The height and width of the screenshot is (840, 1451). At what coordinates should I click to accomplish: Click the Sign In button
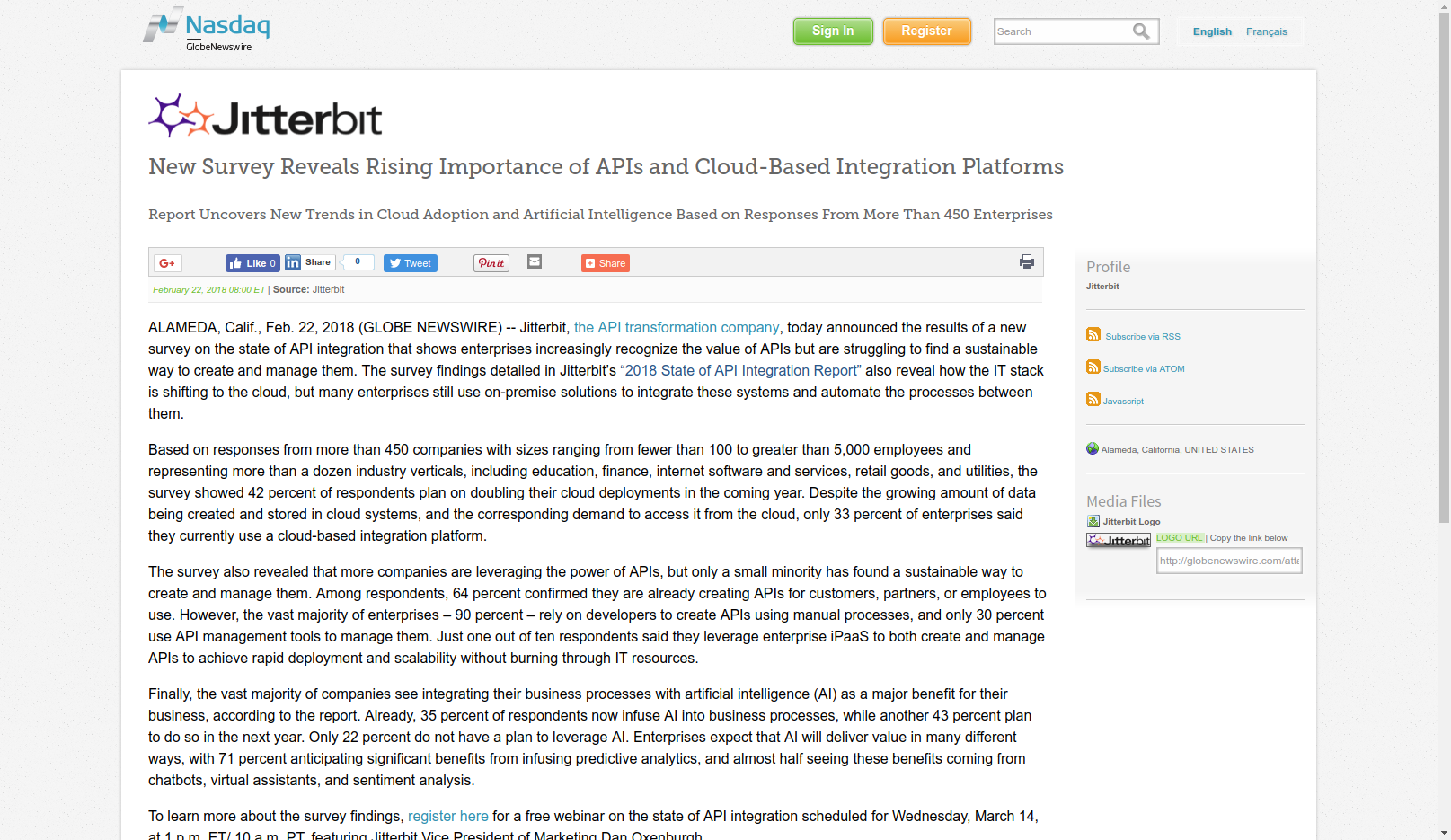click(x=833, y=31)
